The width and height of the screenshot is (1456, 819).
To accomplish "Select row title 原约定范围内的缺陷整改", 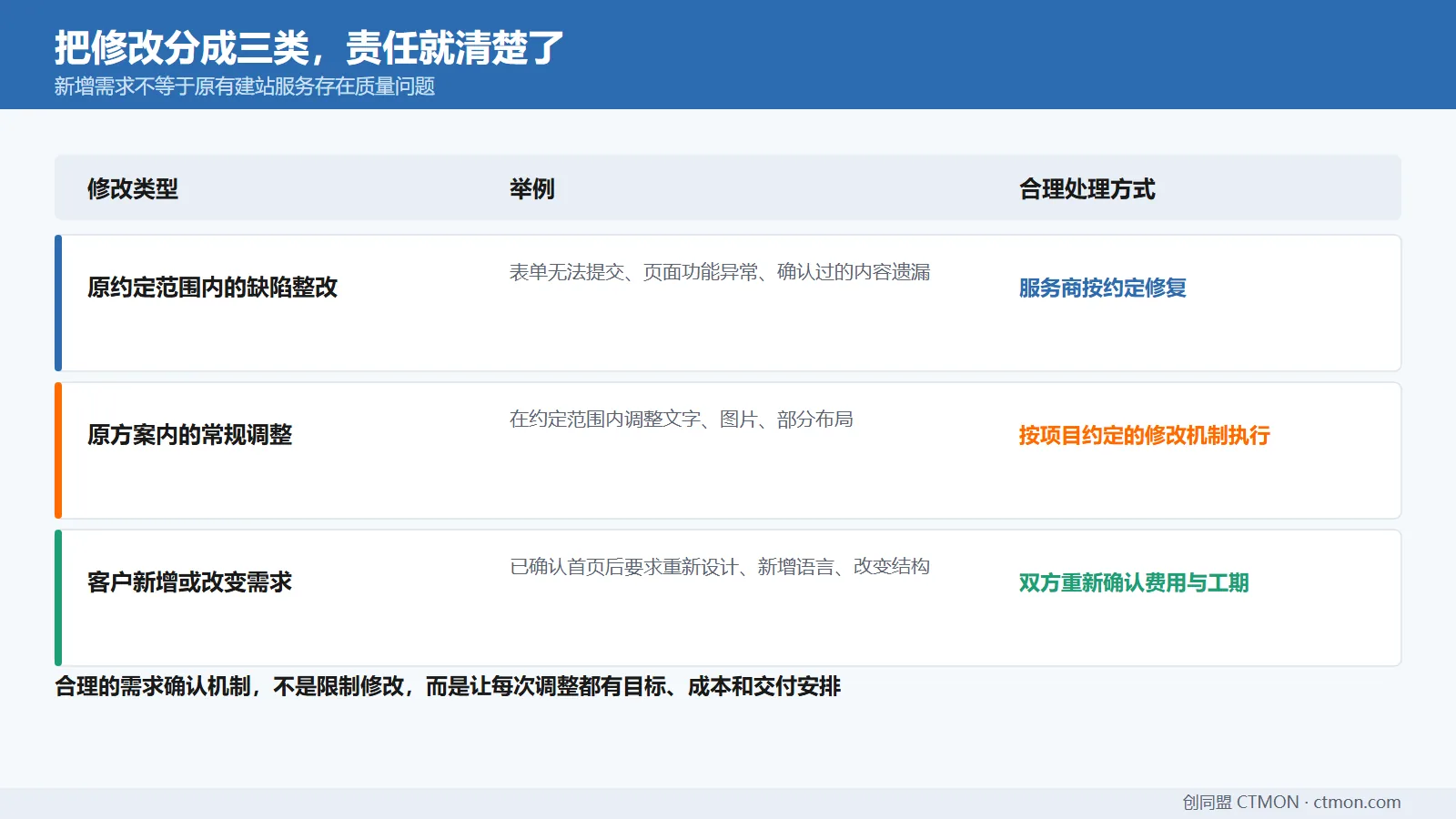I will coord(213,288).
